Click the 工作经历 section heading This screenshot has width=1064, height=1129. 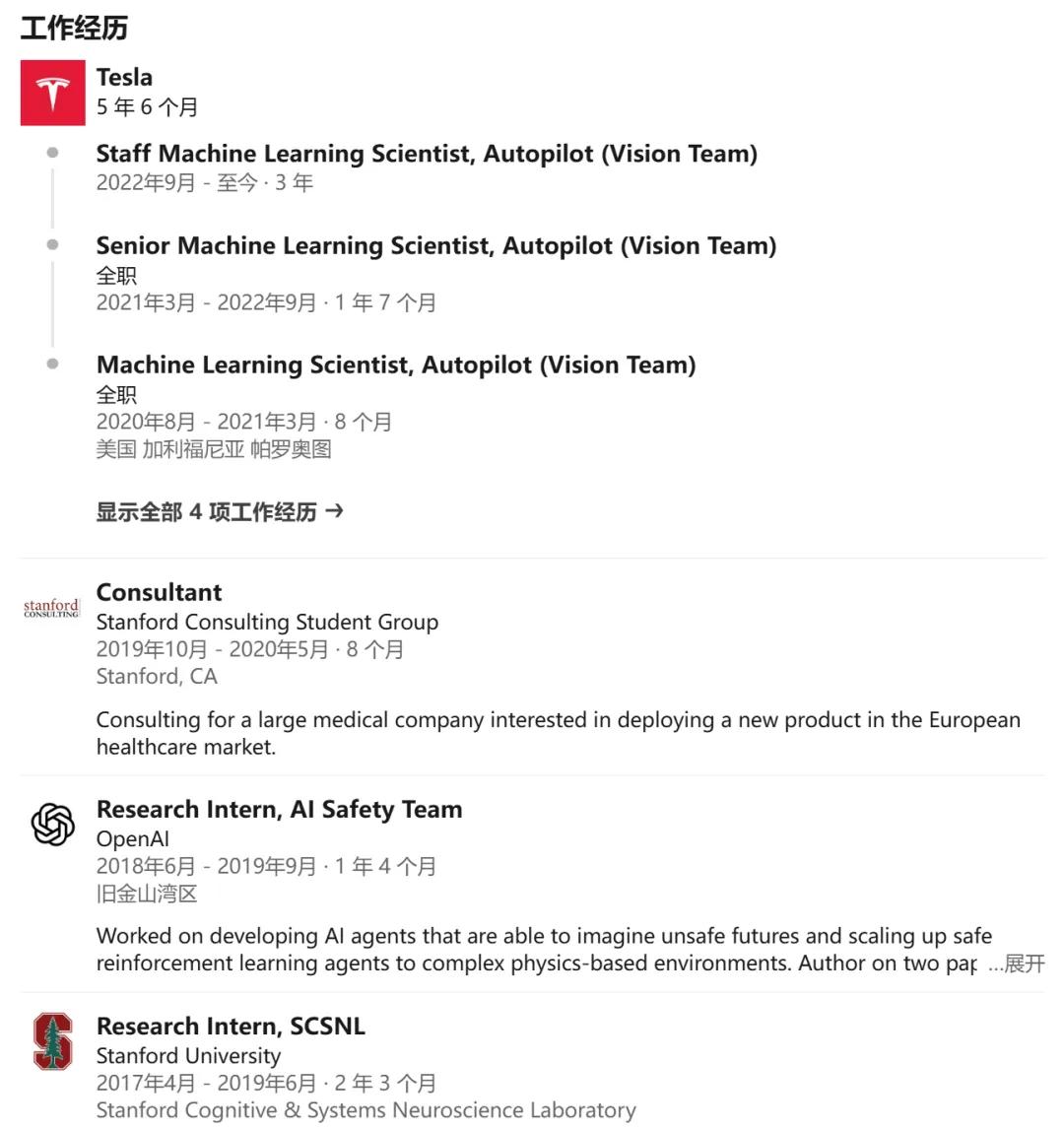pos(74,28)
